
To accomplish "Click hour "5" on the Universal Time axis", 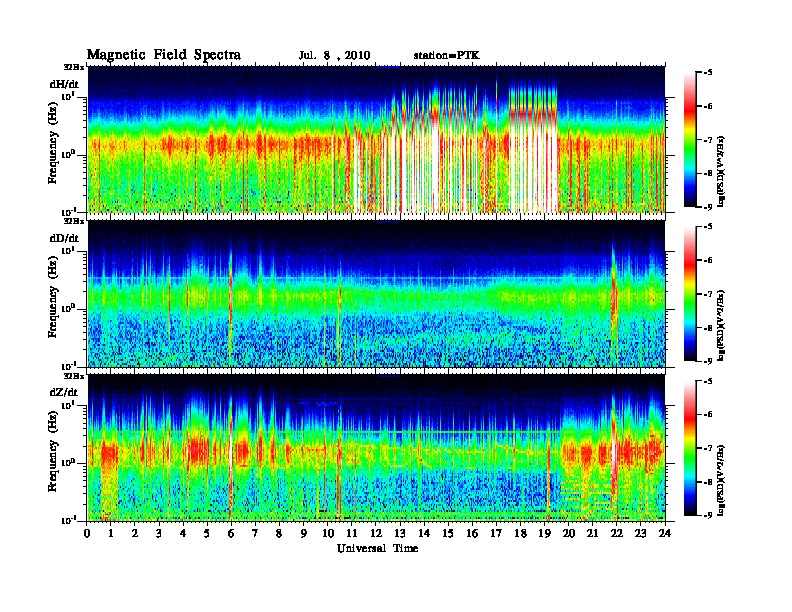I will click(x=207, y=533).
